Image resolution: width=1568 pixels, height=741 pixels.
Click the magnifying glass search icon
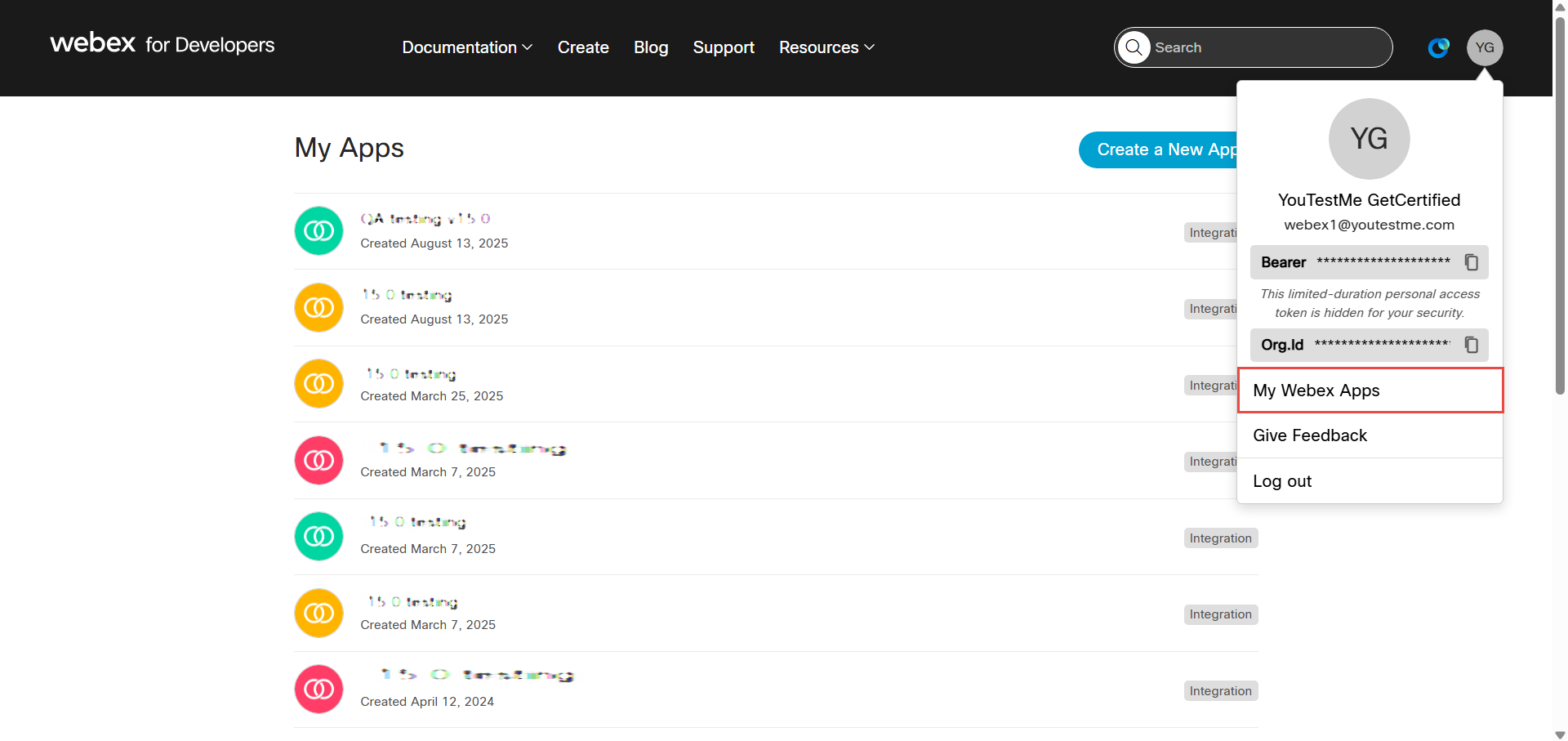pyautogui.click(x=1134, y=47)
